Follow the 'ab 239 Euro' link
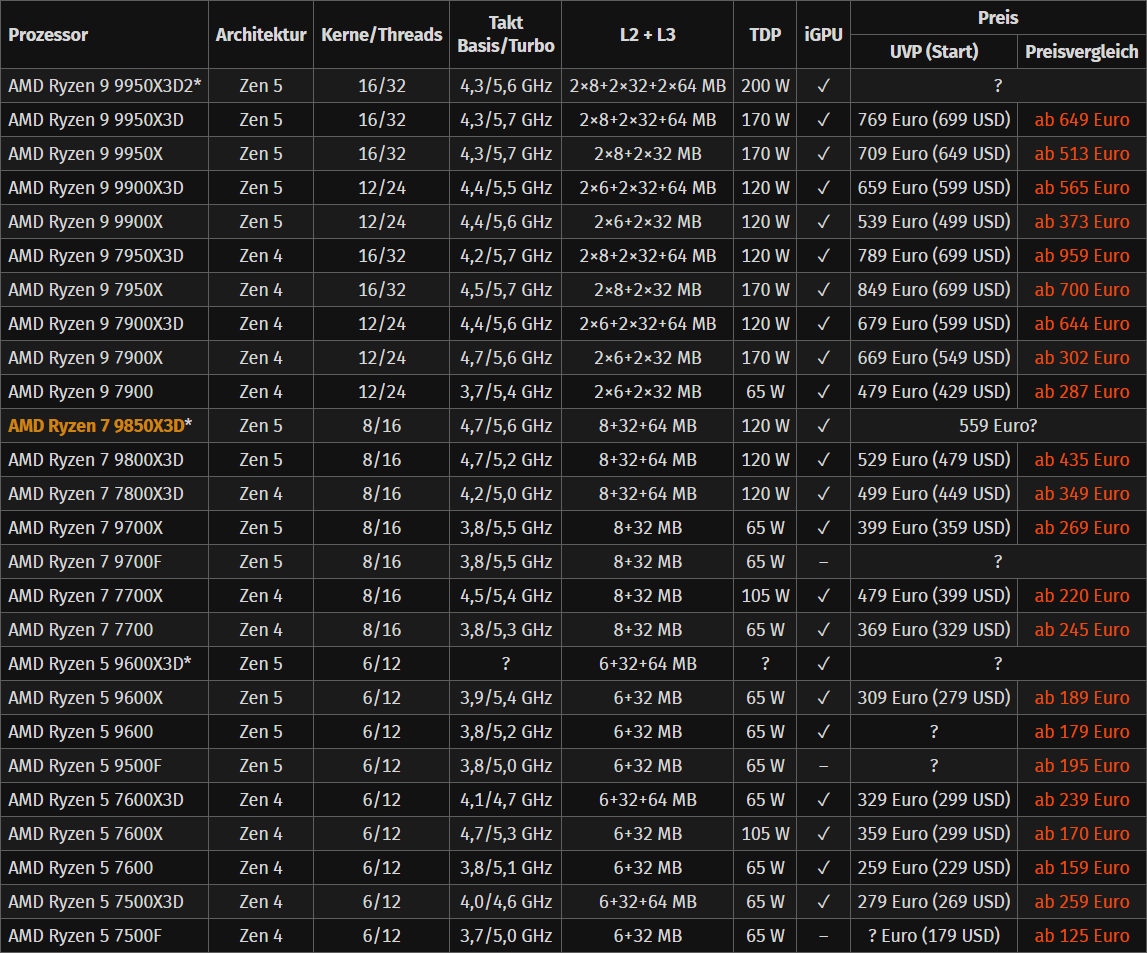Image resolution: width=1147 pixels, height=953 pixels. click(x=1081, y=800)
